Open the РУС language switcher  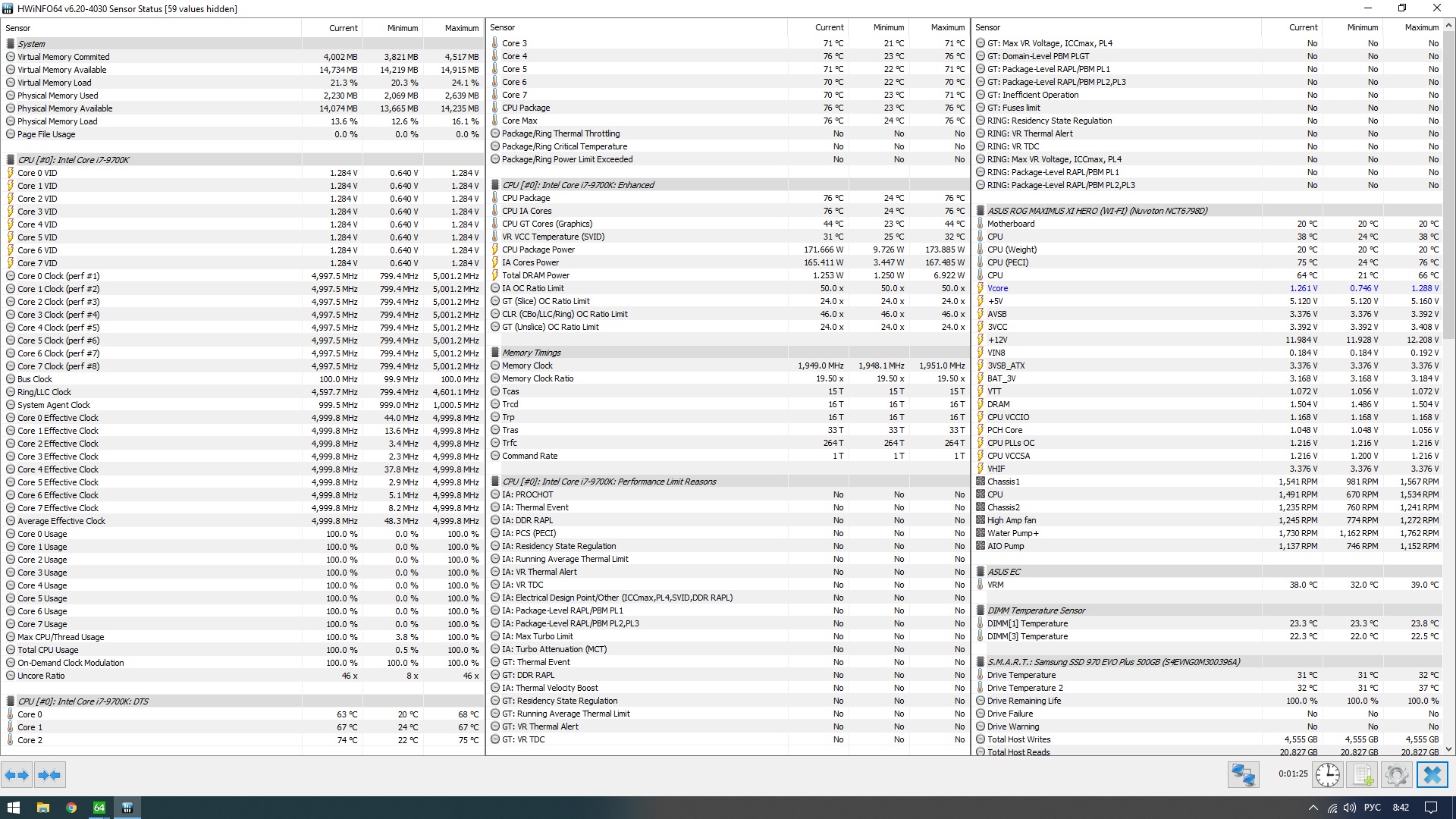point(1372,808)
